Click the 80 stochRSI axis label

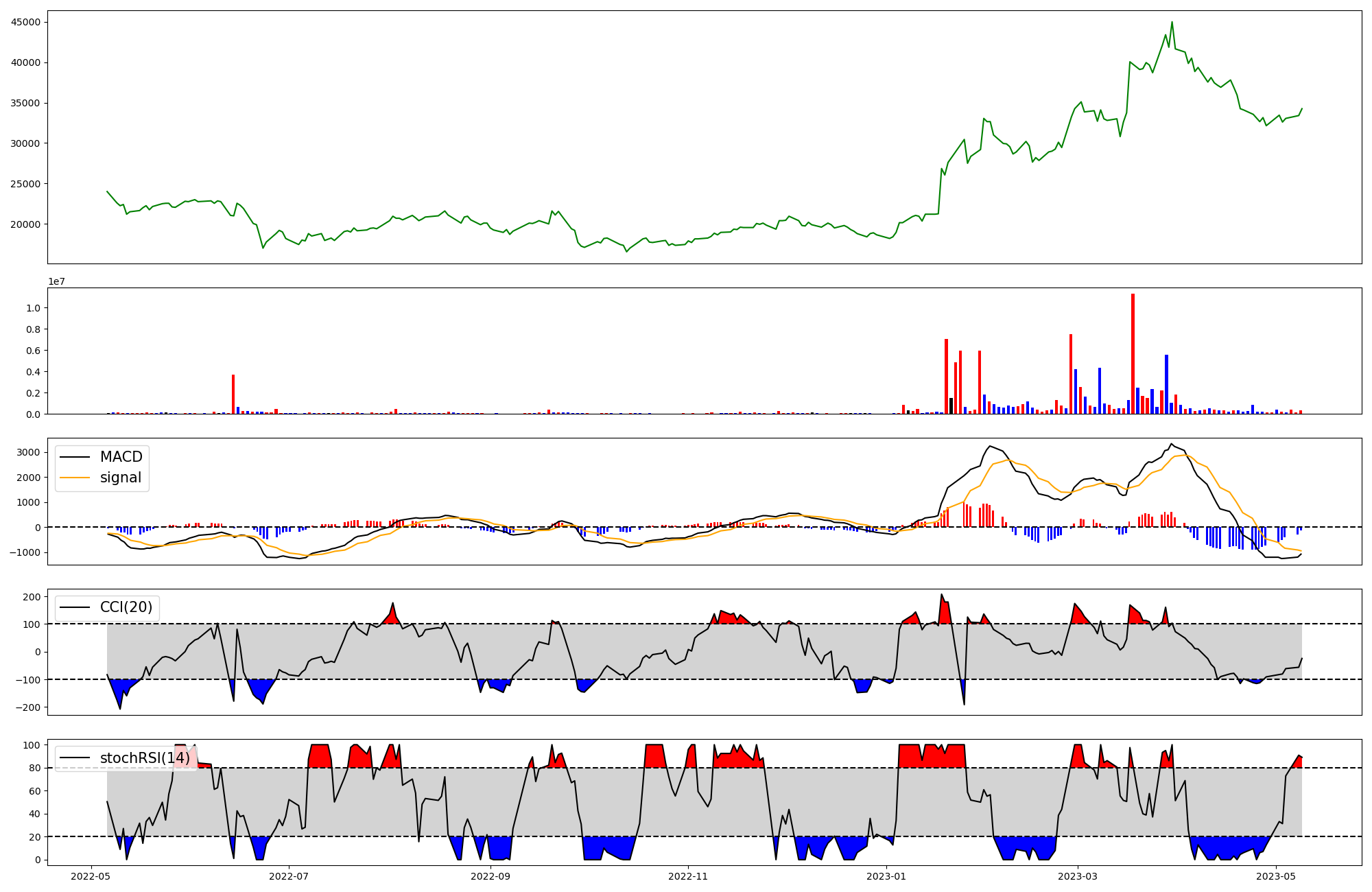pos(34,768)
